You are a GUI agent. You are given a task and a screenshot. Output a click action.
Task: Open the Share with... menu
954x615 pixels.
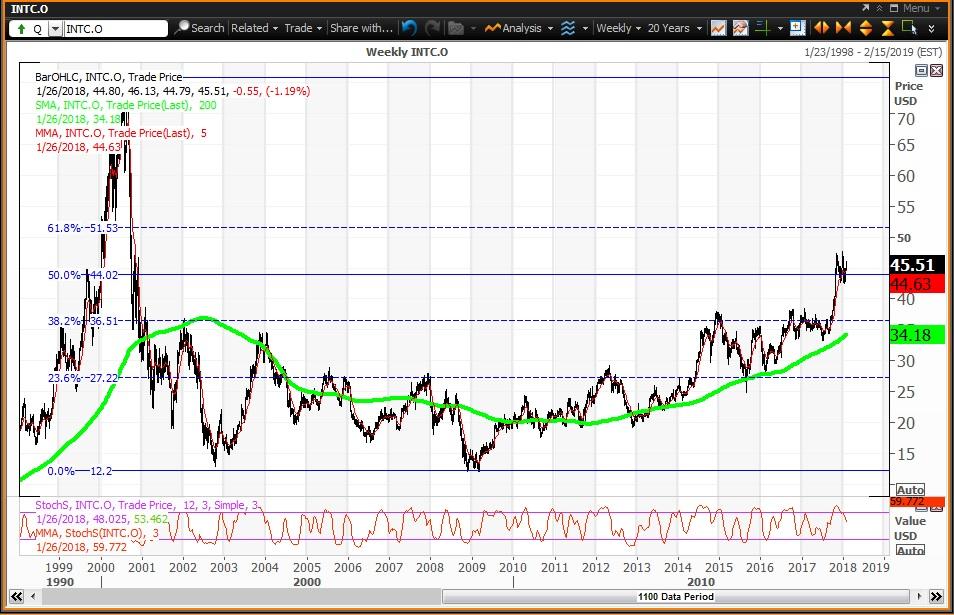click(361, 28)
